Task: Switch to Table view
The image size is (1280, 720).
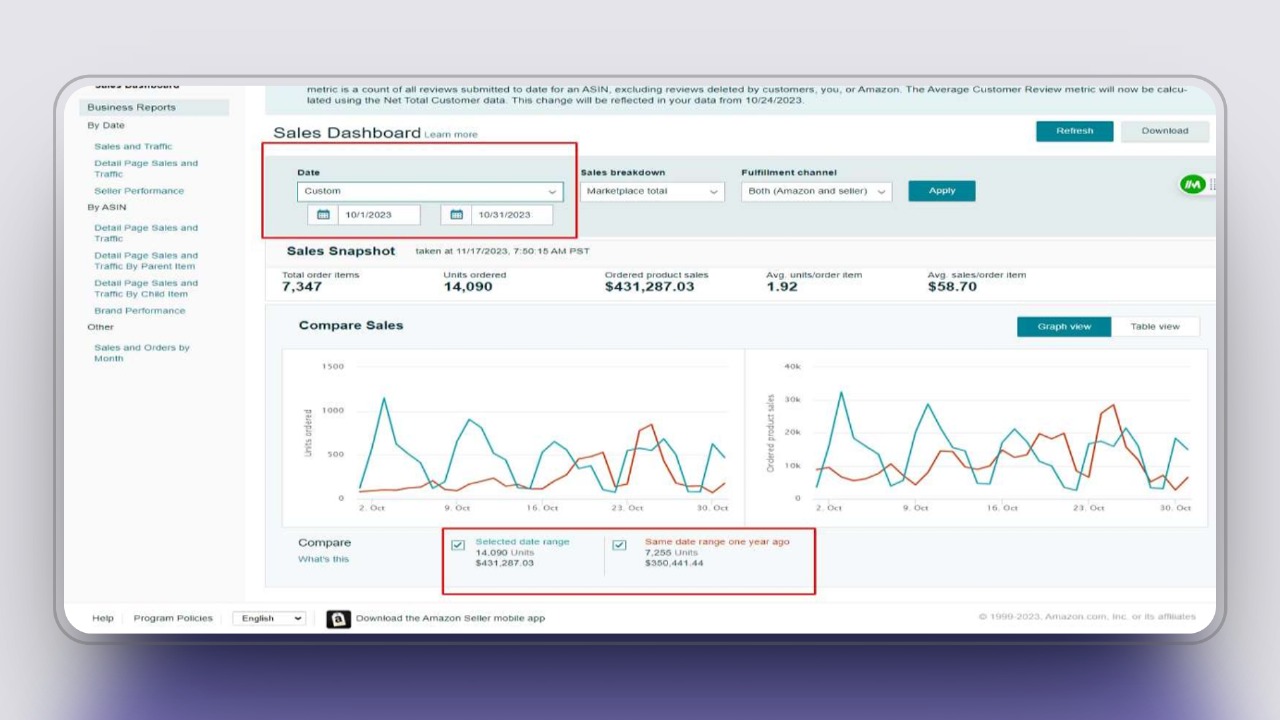Action: point(1154,327)
